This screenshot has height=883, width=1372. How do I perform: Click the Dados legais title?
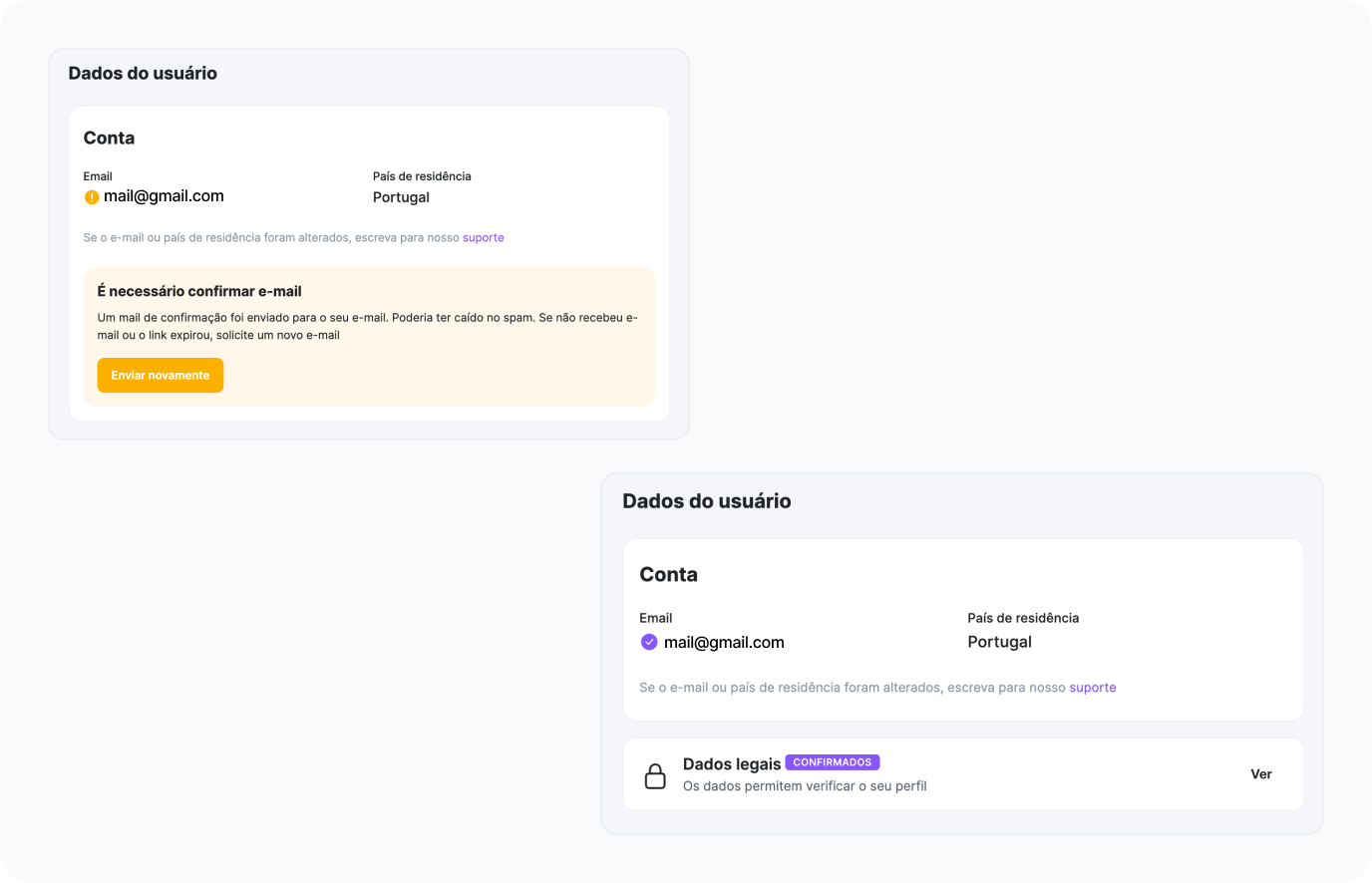click(732, 764)
